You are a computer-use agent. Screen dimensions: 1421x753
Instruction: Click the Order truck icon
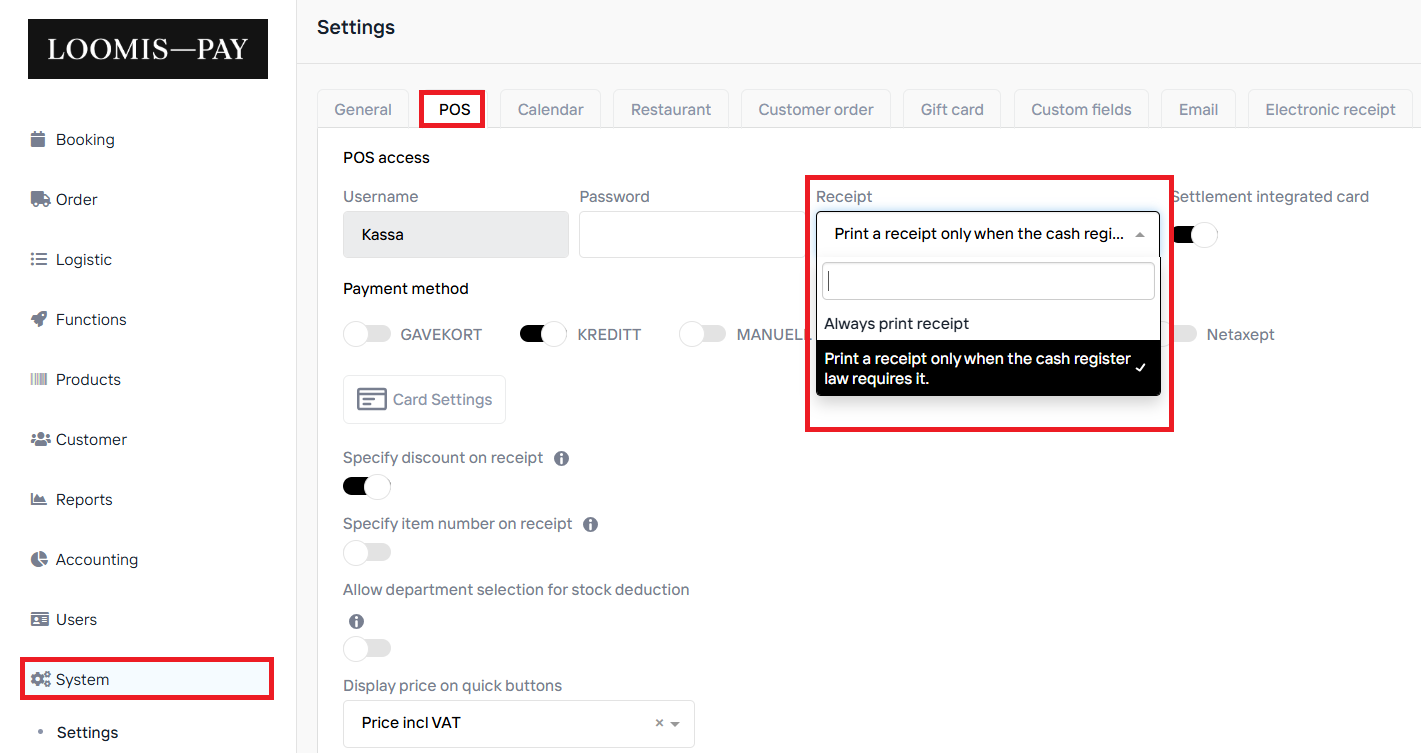coord(40,199)
